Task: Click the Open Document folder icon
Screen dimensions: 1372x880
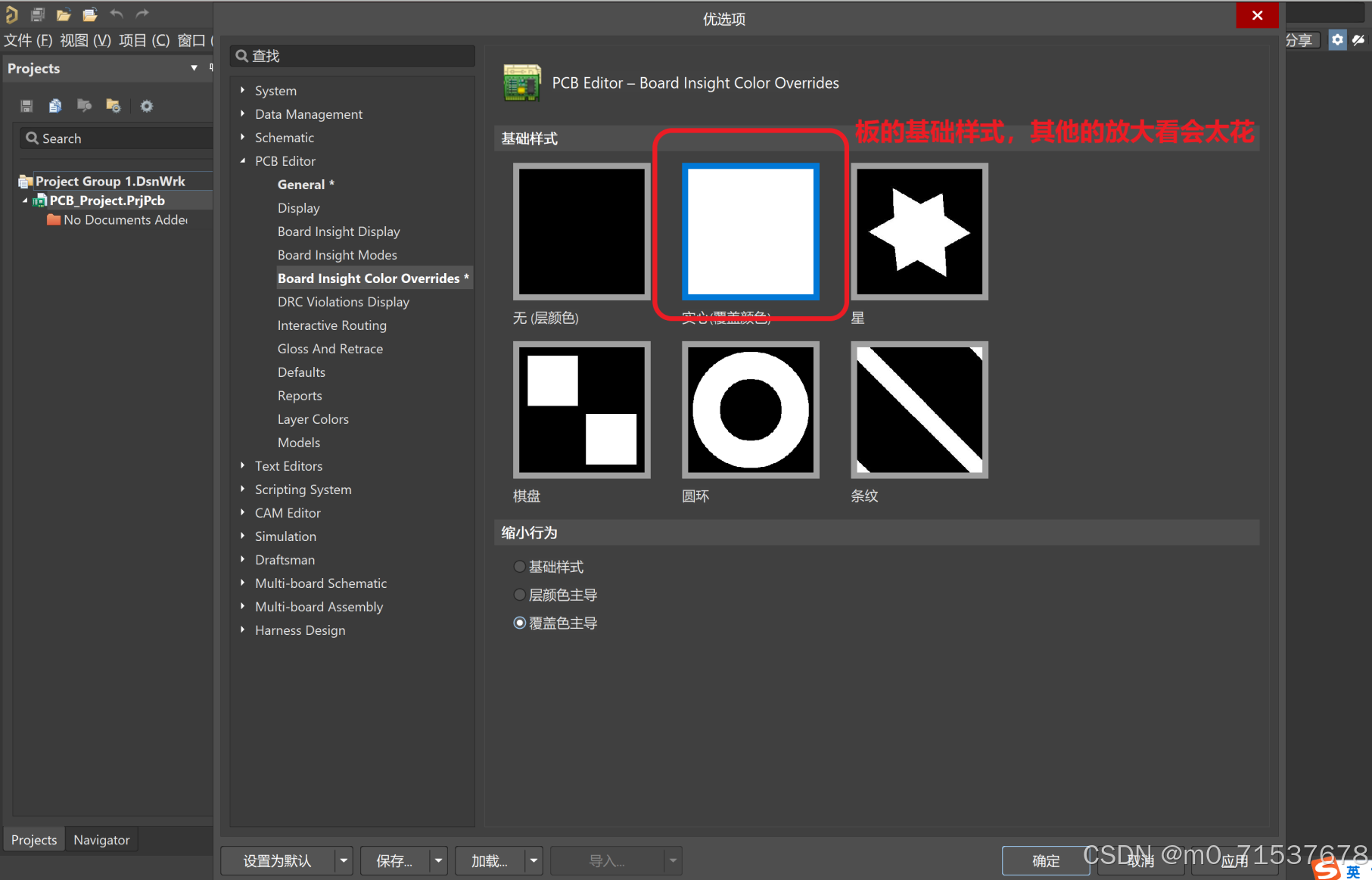Action: click(x=64, y=14)
